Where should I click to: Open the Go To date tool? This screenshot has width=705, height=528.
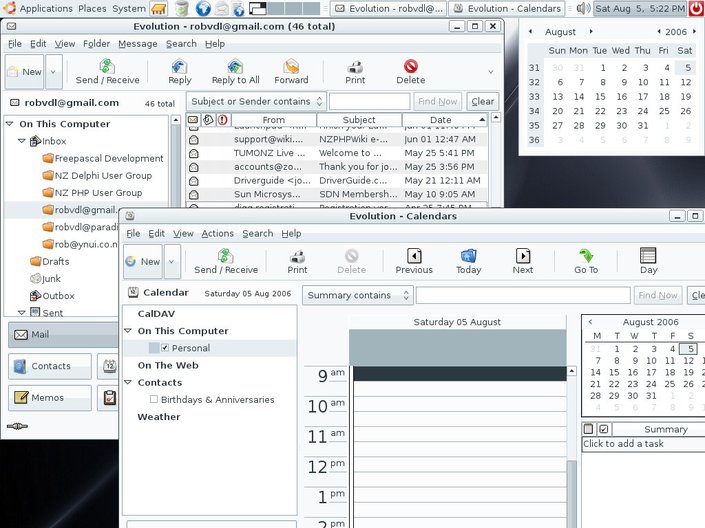click(586, 262)
